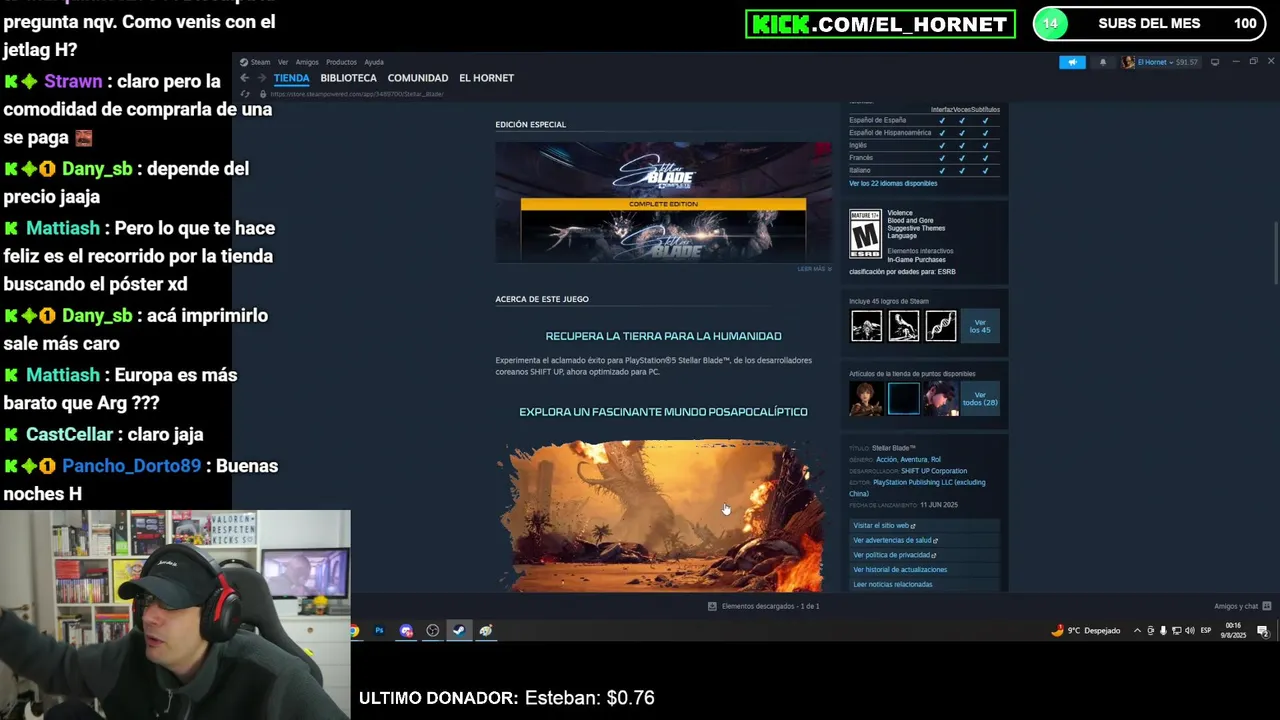Open PlayStation Publishing LLC publisher link
Image resolution: width=1280 pixels, height=720 pixels.
tap(917, 488)
